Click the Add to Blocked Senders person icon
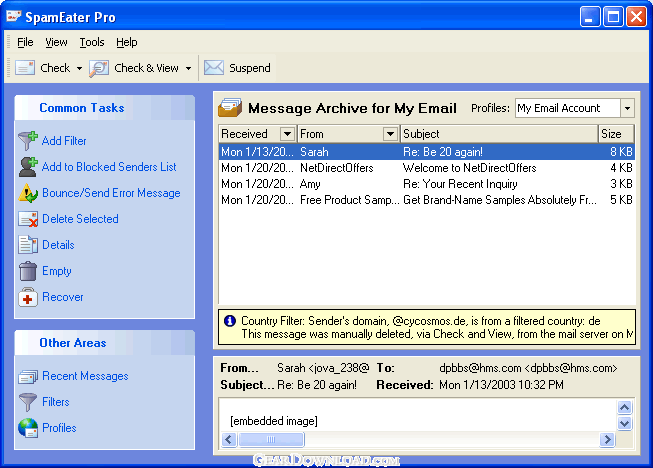Image resolution: width=653 pixels, height=468 pixels. [28, 167]
